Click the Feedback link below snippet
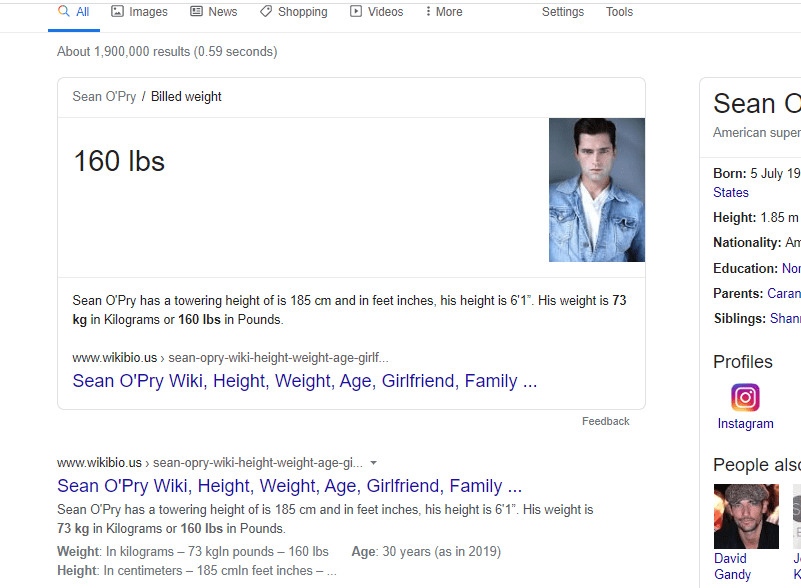The height and width of the screenshot is (588, 801). [x=606, y=421]
